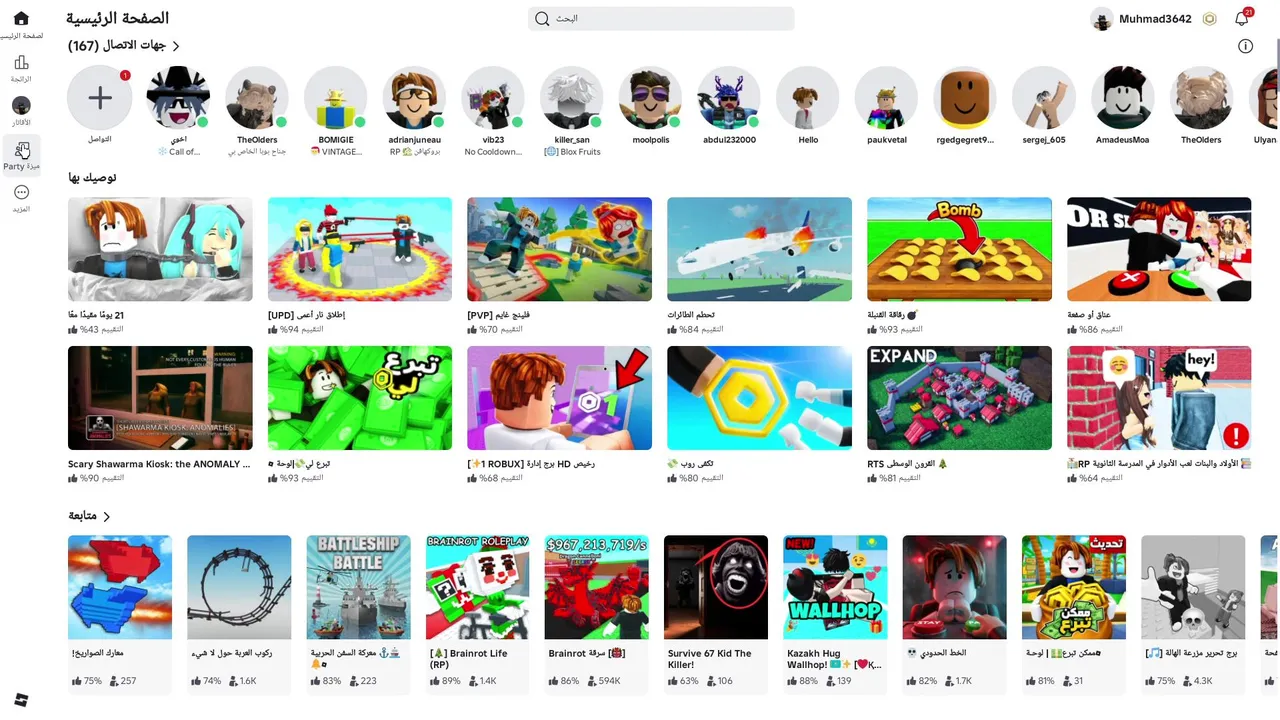Open the Party icon in sidebar
This screenshot has width=1280, height=720.
pyautogui.click(x=21, y=150)
